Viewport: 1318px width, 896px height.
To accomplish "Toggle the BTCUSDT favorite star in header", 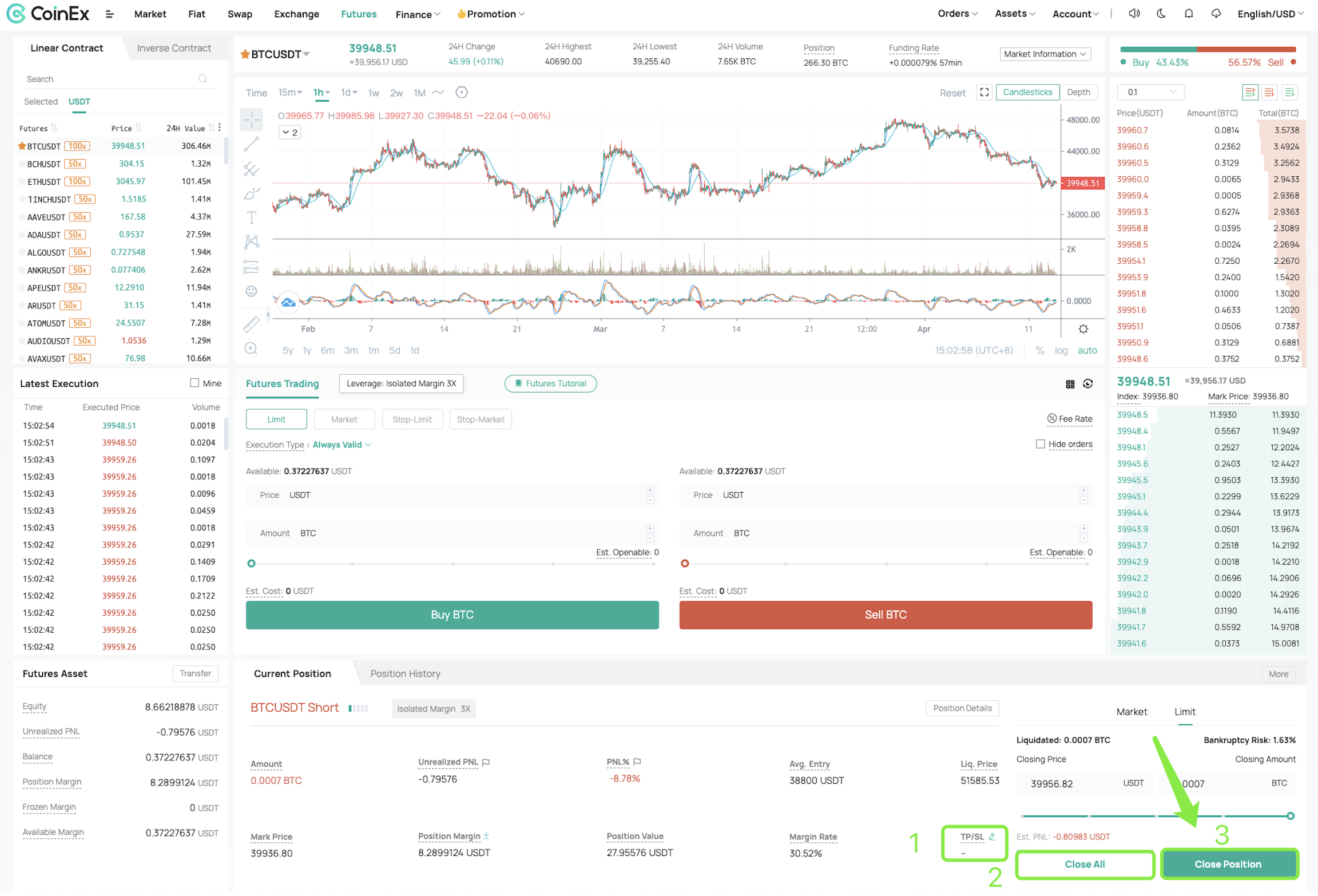I will click(245, 54).
